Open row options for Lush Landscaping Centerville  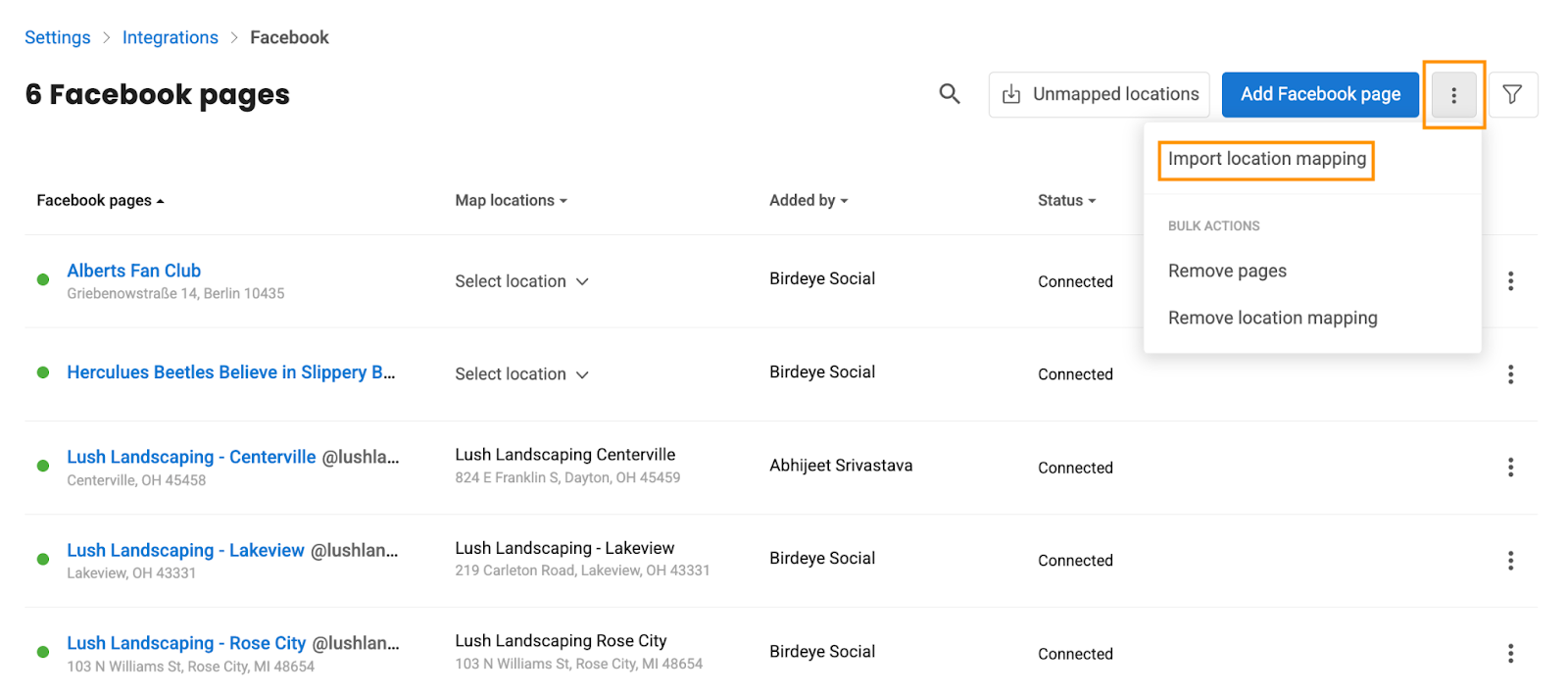coord(1510,468)
